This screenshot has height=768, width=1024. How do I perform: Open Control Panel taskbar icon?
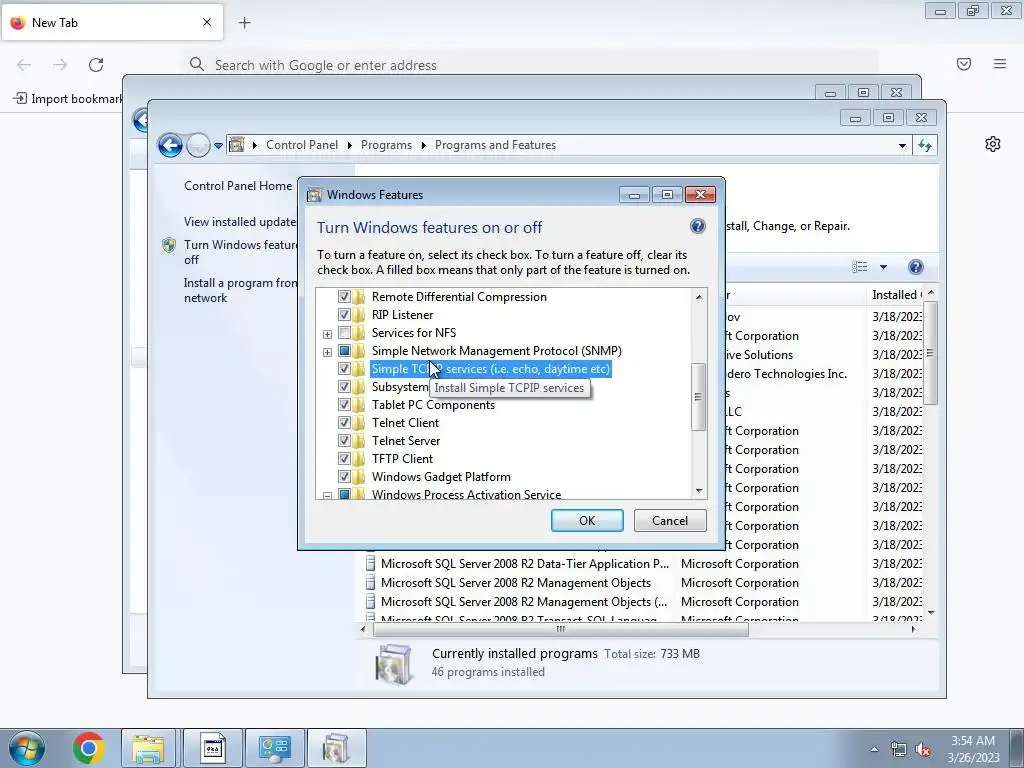(x=274, y=748)
